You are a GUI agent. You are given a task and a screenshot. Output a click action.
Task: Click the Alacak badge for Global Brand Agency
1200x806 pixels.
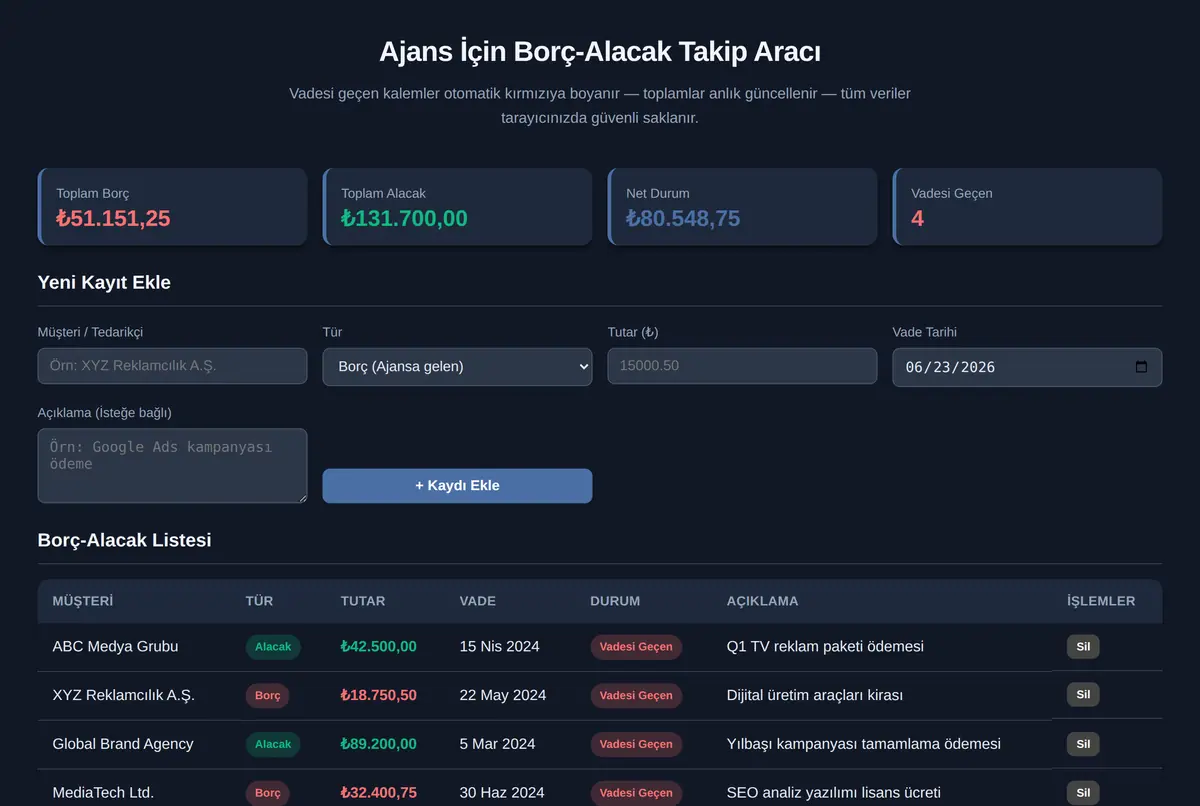273,744
